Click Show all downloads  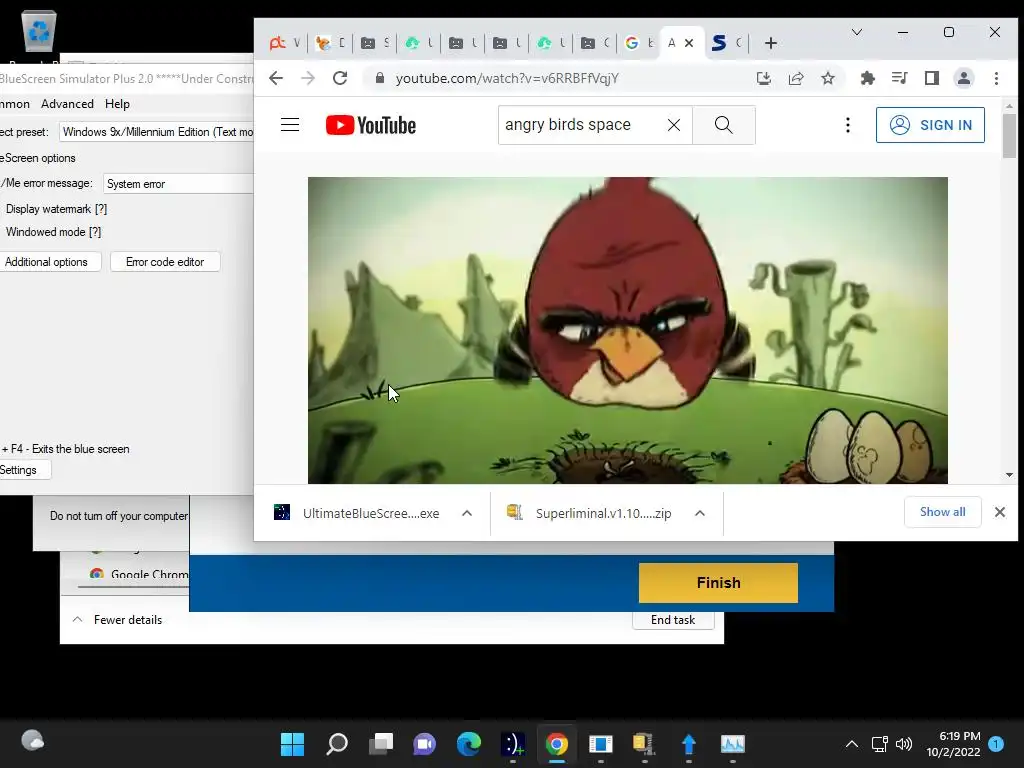point(942,512)
